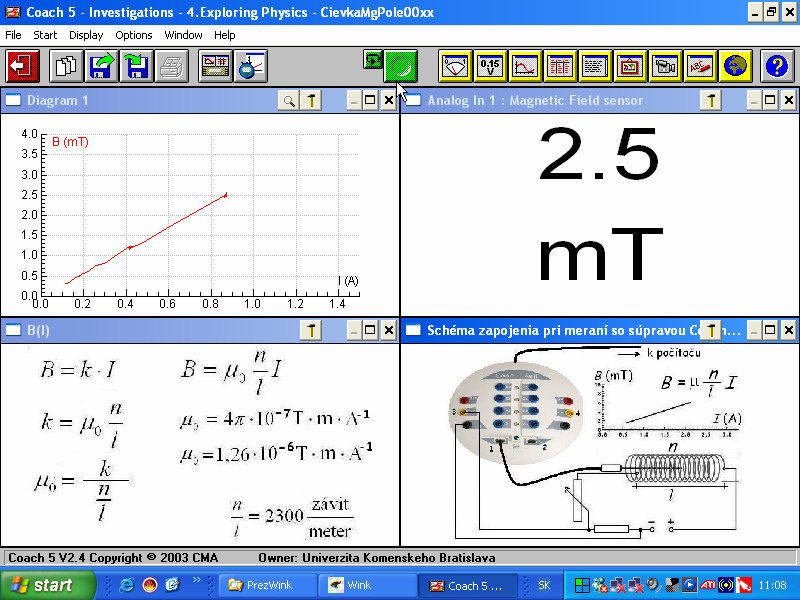Click the Coach 5 taskbar button
The image size is (800, 600).
click(467, 585)
